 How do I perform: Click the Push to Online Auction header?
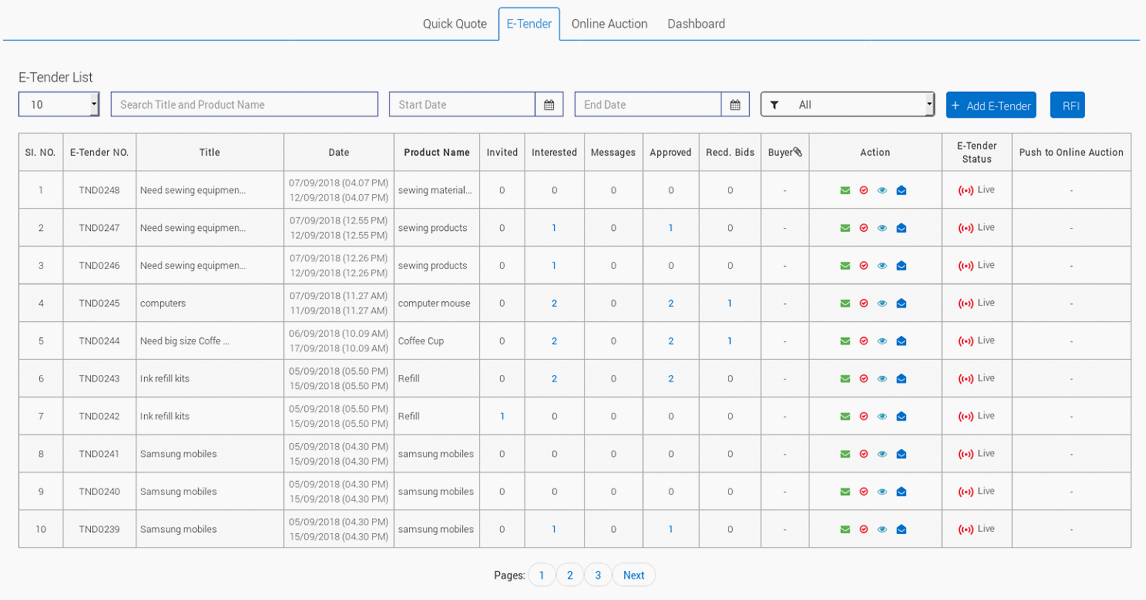pos(1071,152)
